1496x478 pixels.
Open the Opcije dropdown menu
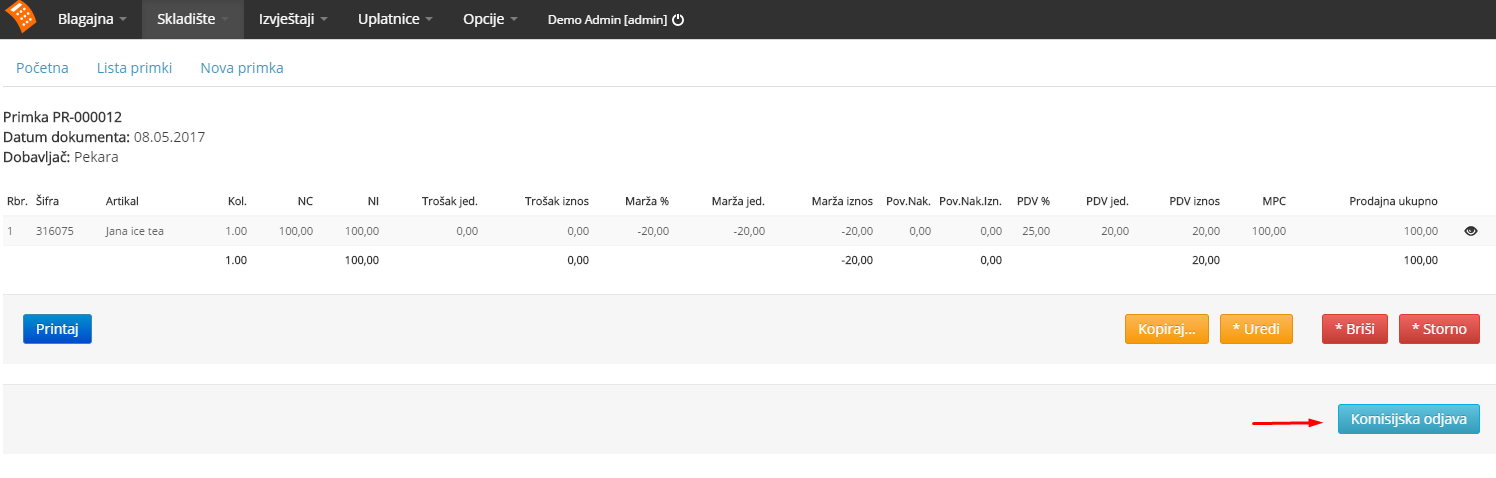[x=490, y=19]
